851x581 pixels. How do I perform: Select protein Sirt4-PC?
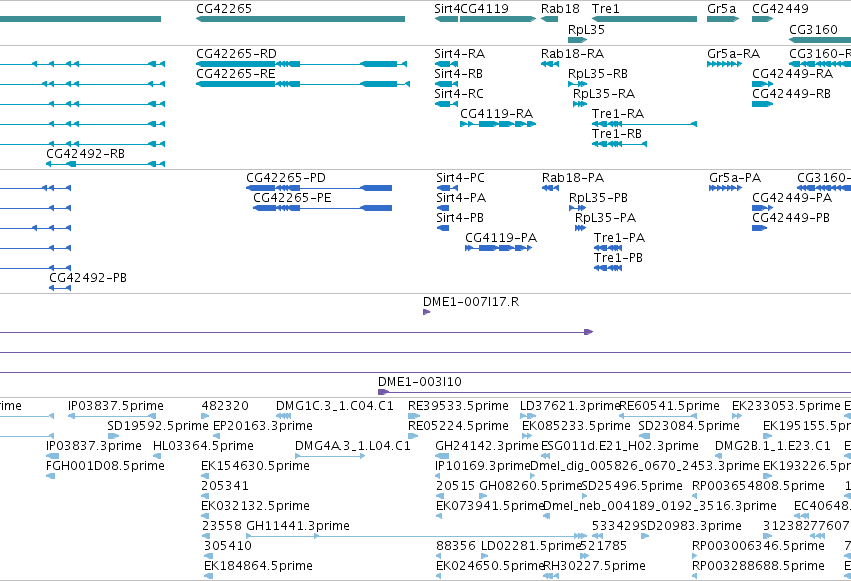coord(447,188)
